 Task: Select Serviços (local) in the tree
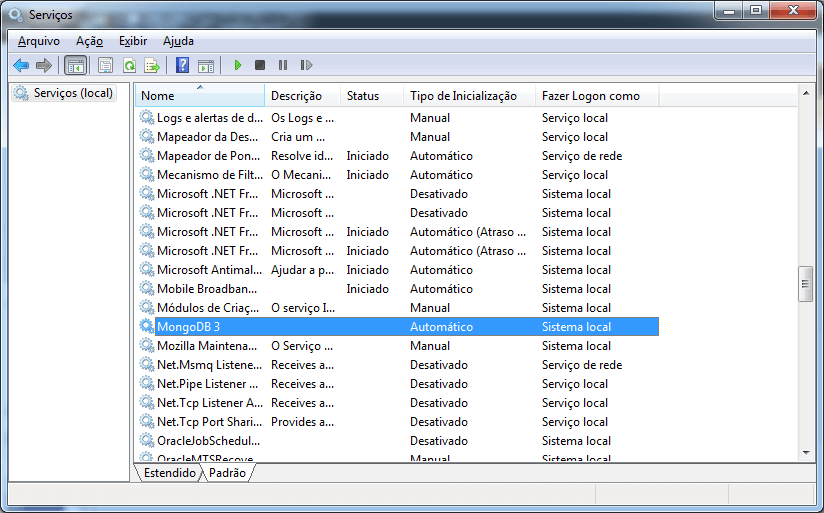(64, 93)
